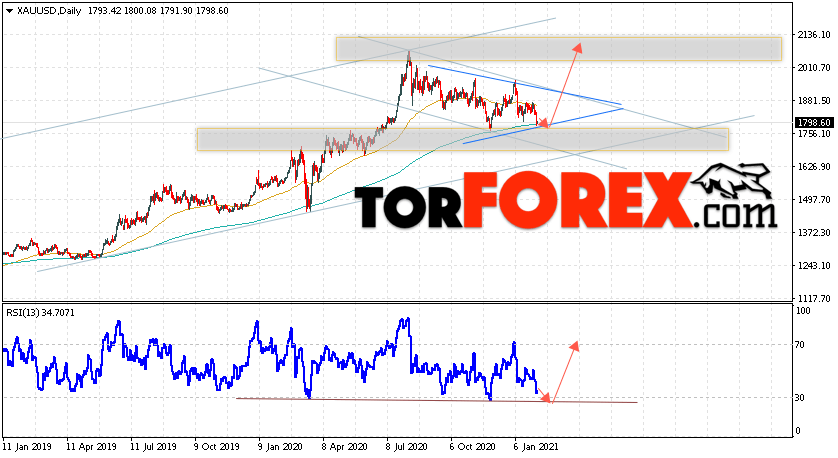Click the RSI red forecast arrow head

pyautogui.click(x=575, y=346)
